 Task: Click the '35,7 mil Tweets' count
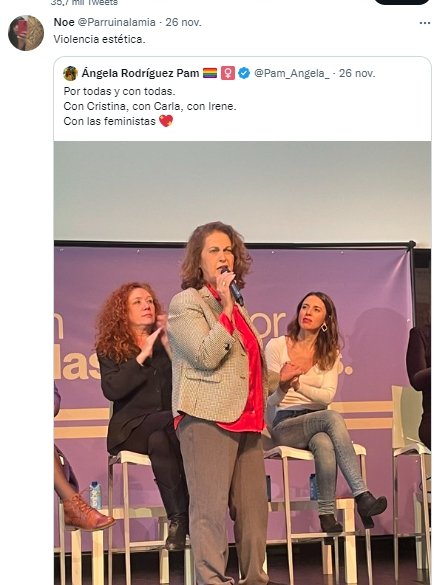click(84, 3)
